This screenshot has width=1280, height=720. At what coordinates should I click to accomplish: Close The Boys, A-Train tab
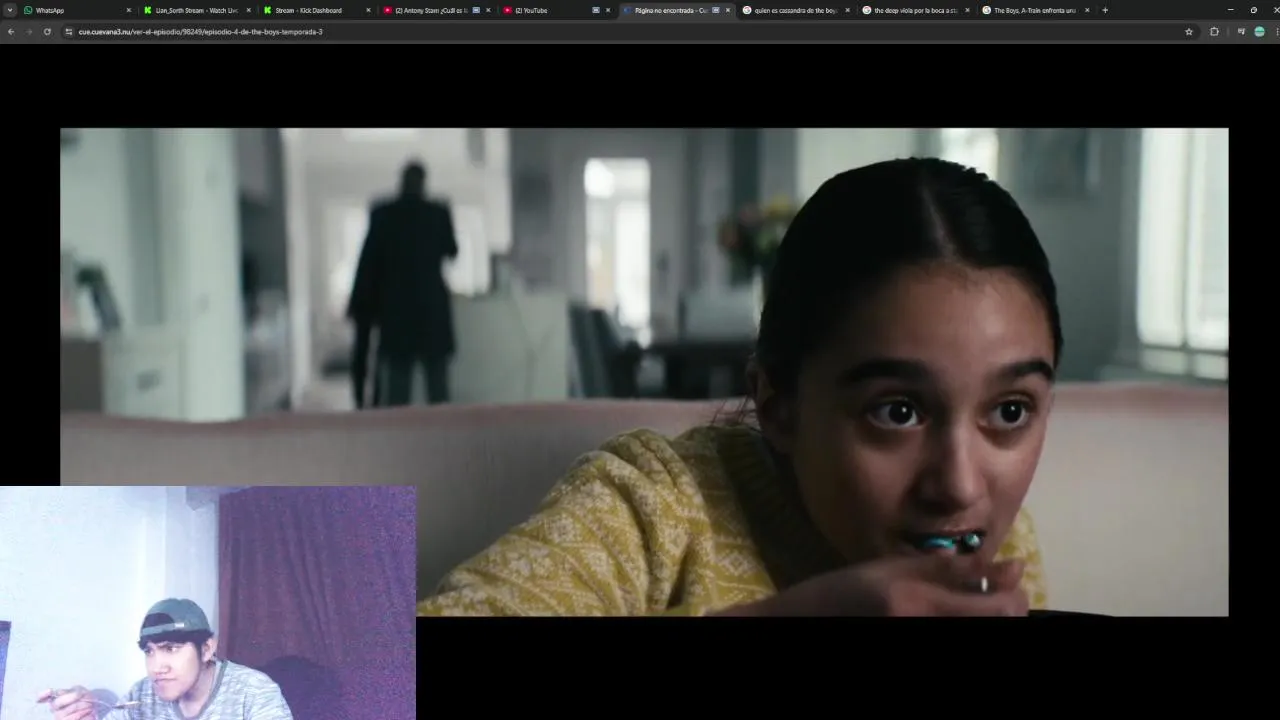(1087, 10)
